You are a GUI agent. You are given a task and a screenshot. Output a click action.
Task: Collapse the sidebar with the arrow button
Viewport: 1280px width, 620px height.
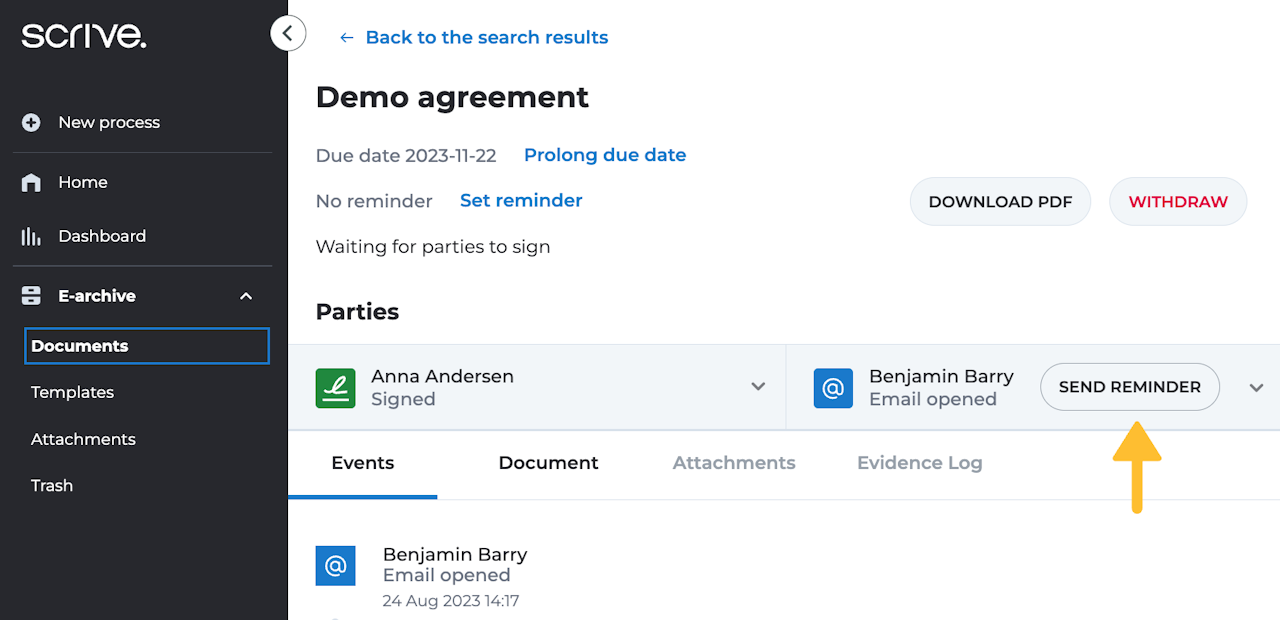(x=287, y=34)
